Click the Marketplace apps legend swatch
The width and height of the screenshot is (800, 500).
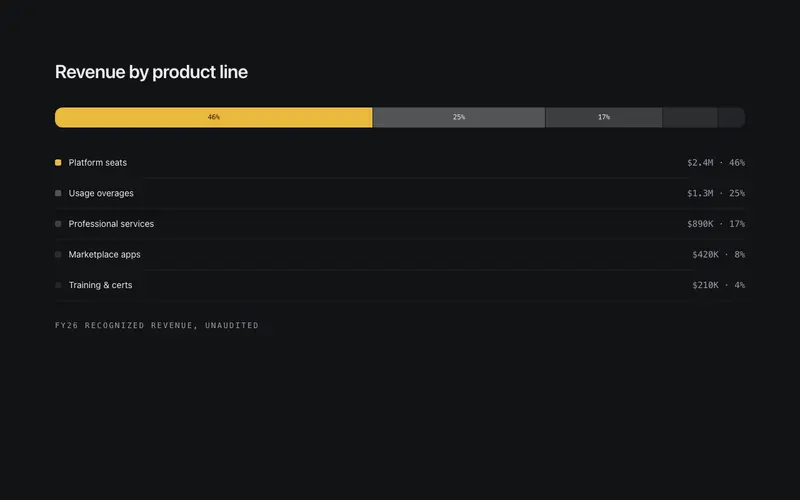58,255
